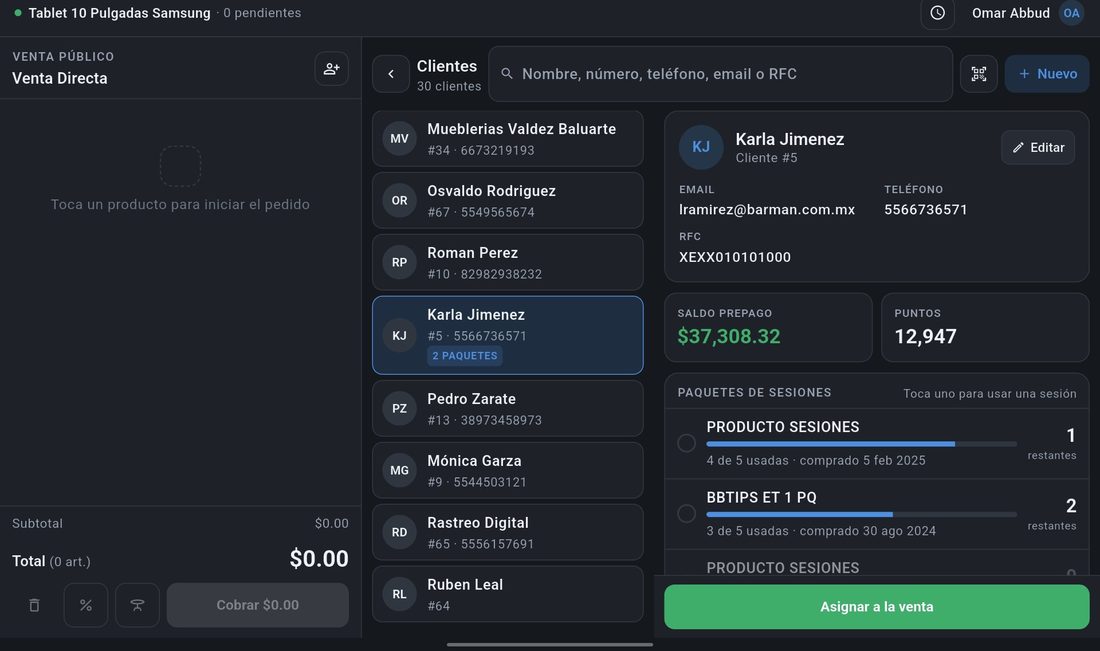The width and height of the screenshot is (1100, 651).
Task: Click the total amount $0.00
Action: (318, 558)
